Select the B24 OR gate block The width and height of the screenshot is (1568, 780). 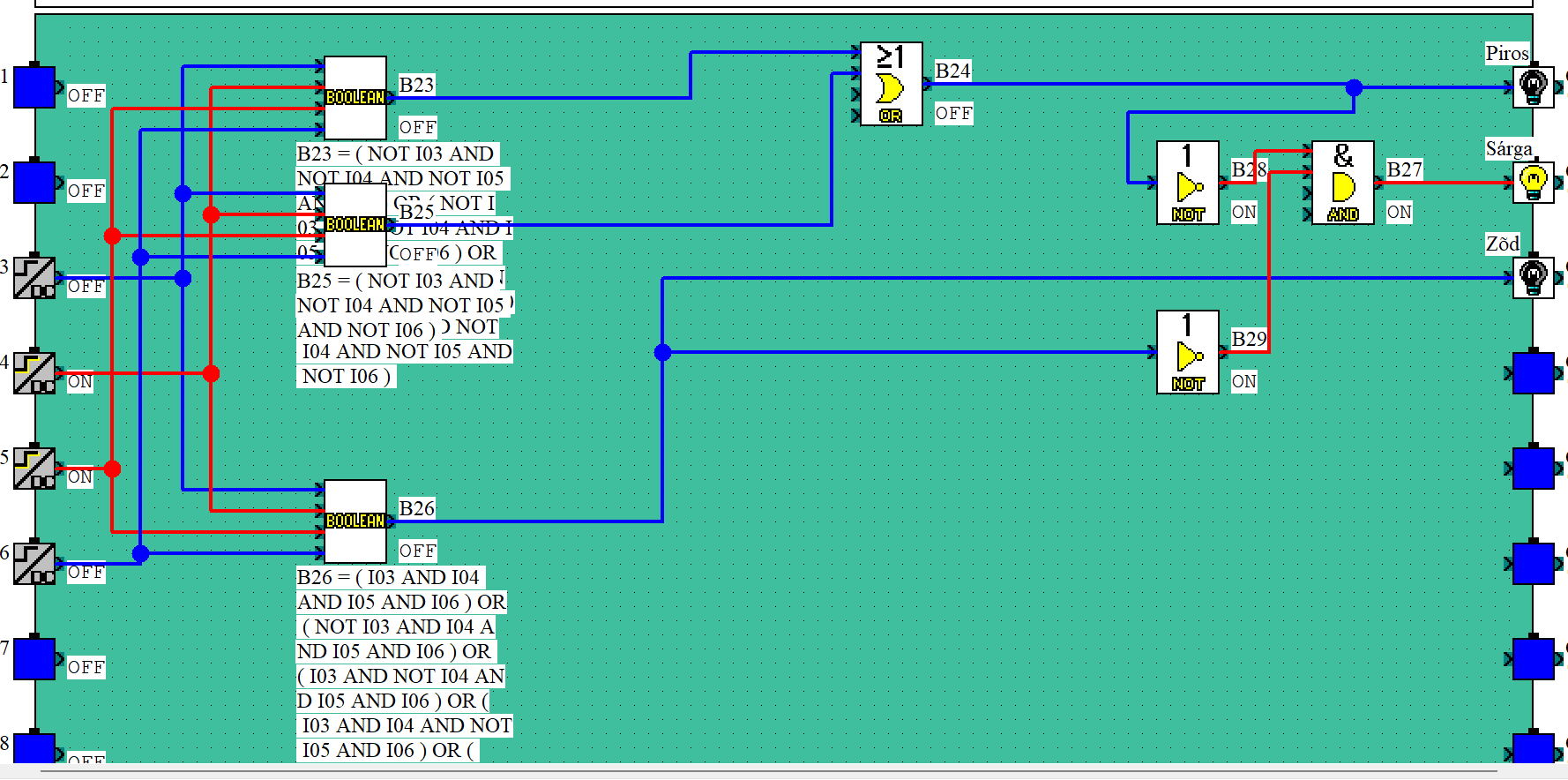[x=892, y=84]
